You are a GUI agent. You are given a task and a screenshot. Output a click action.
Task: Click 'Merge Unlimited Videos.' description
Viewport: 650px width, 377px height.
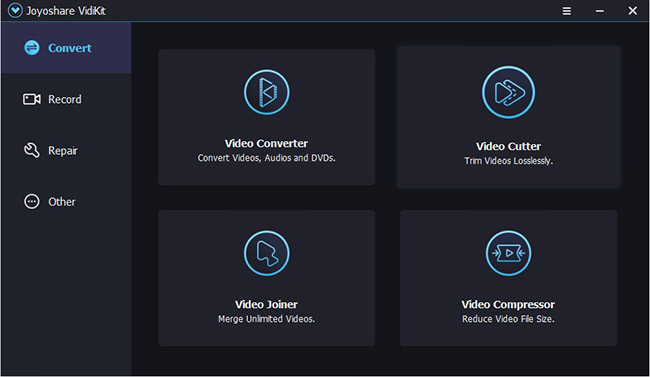click(x=267, y=319)
